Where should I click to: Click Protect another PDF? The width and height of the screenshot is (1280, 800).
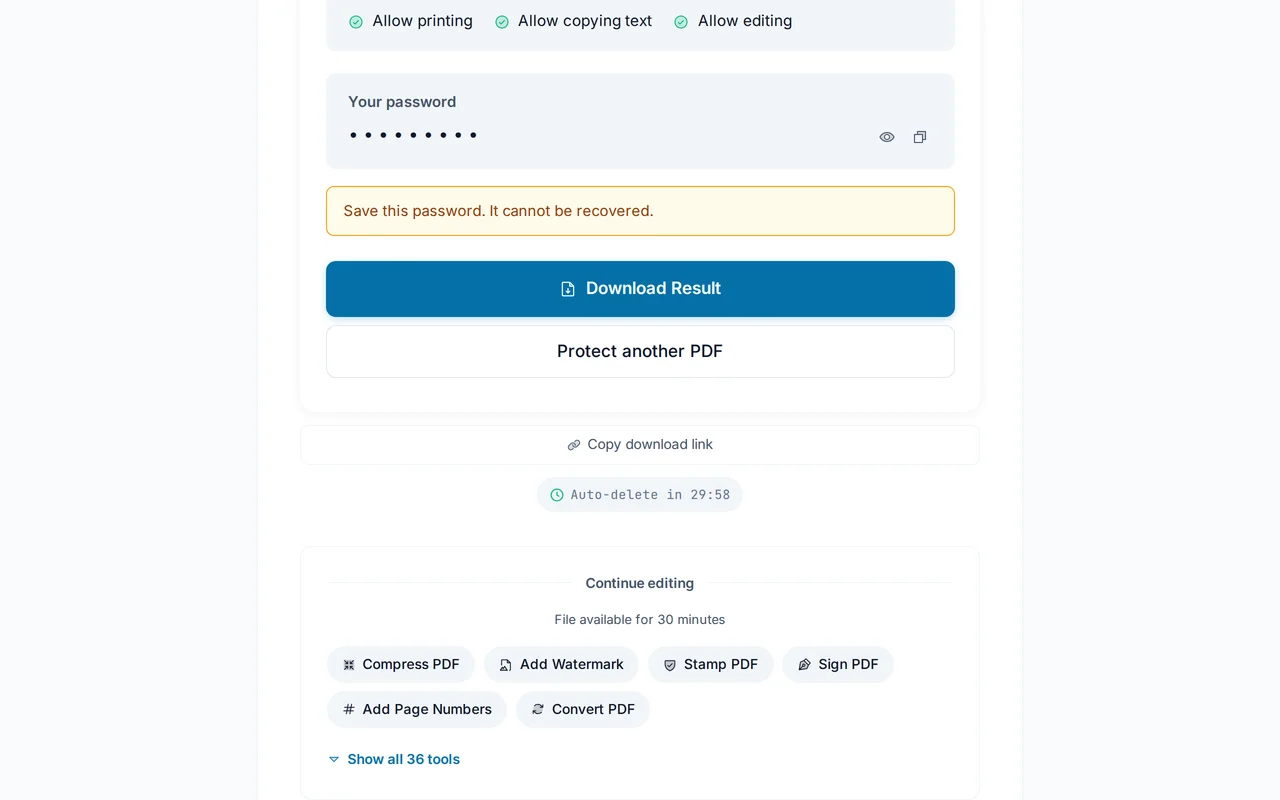[640, 351]
